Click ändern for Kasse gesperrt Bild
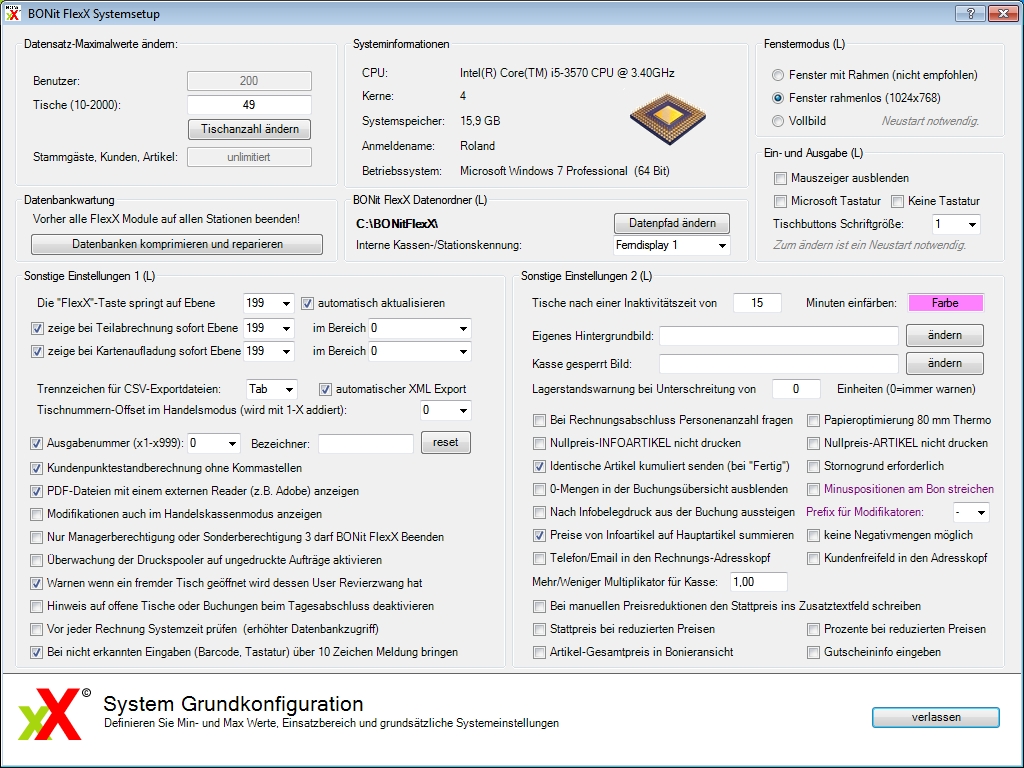1024x768 pixels. (944, 364)
